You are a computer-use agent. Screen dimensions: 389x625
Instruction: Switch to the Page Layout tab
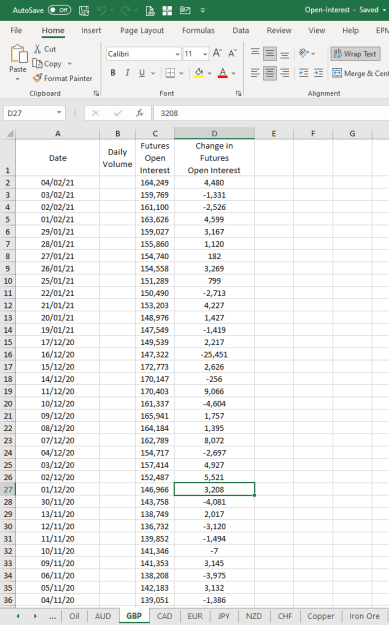pyautogui.click(x=142, y=30)
